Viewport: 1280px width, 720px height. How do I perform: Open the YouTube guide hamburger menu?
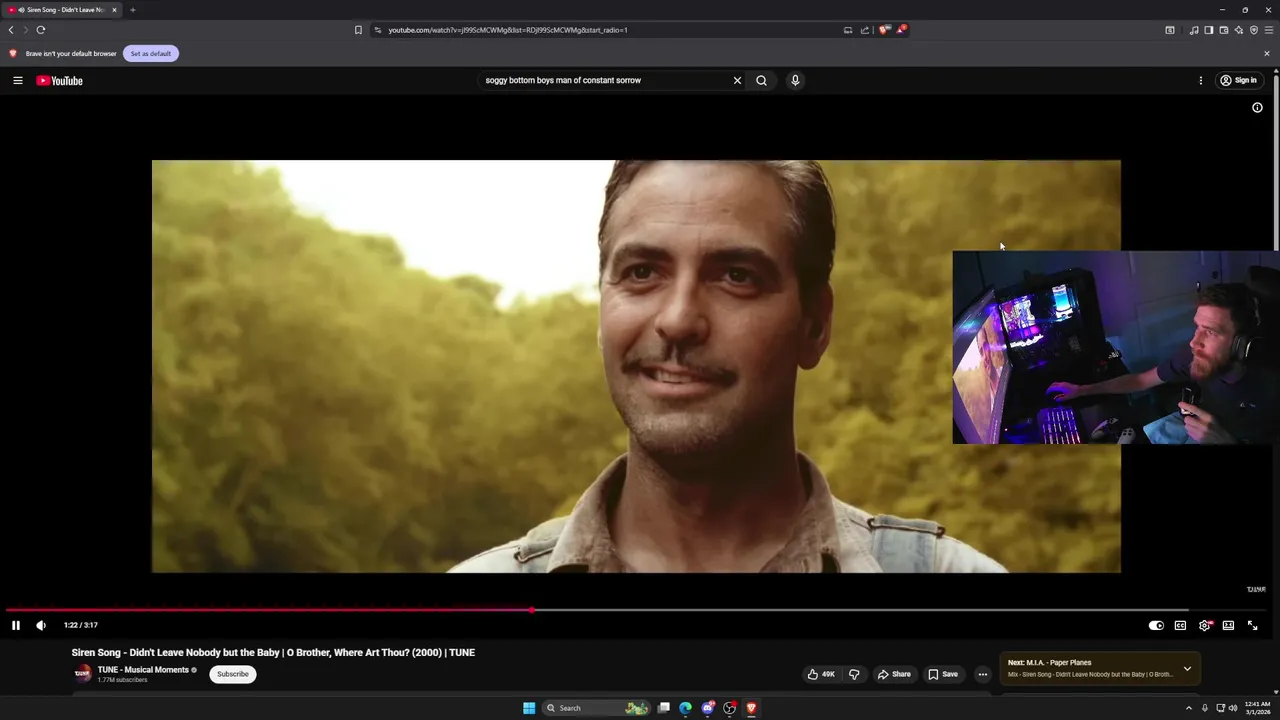coord(18,80)
